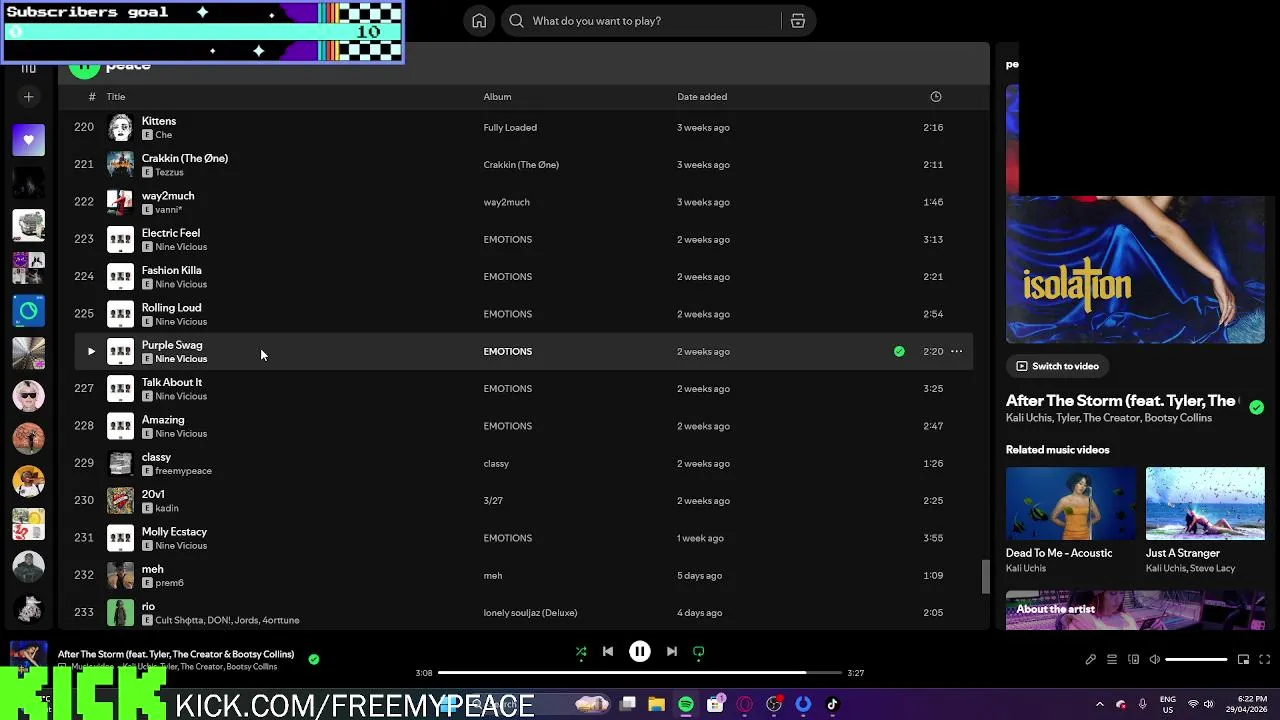The width and height of the screenshot is (1280, 720).
Task: Open ENG US language switcher in tray
Action: click(1168, 705)
